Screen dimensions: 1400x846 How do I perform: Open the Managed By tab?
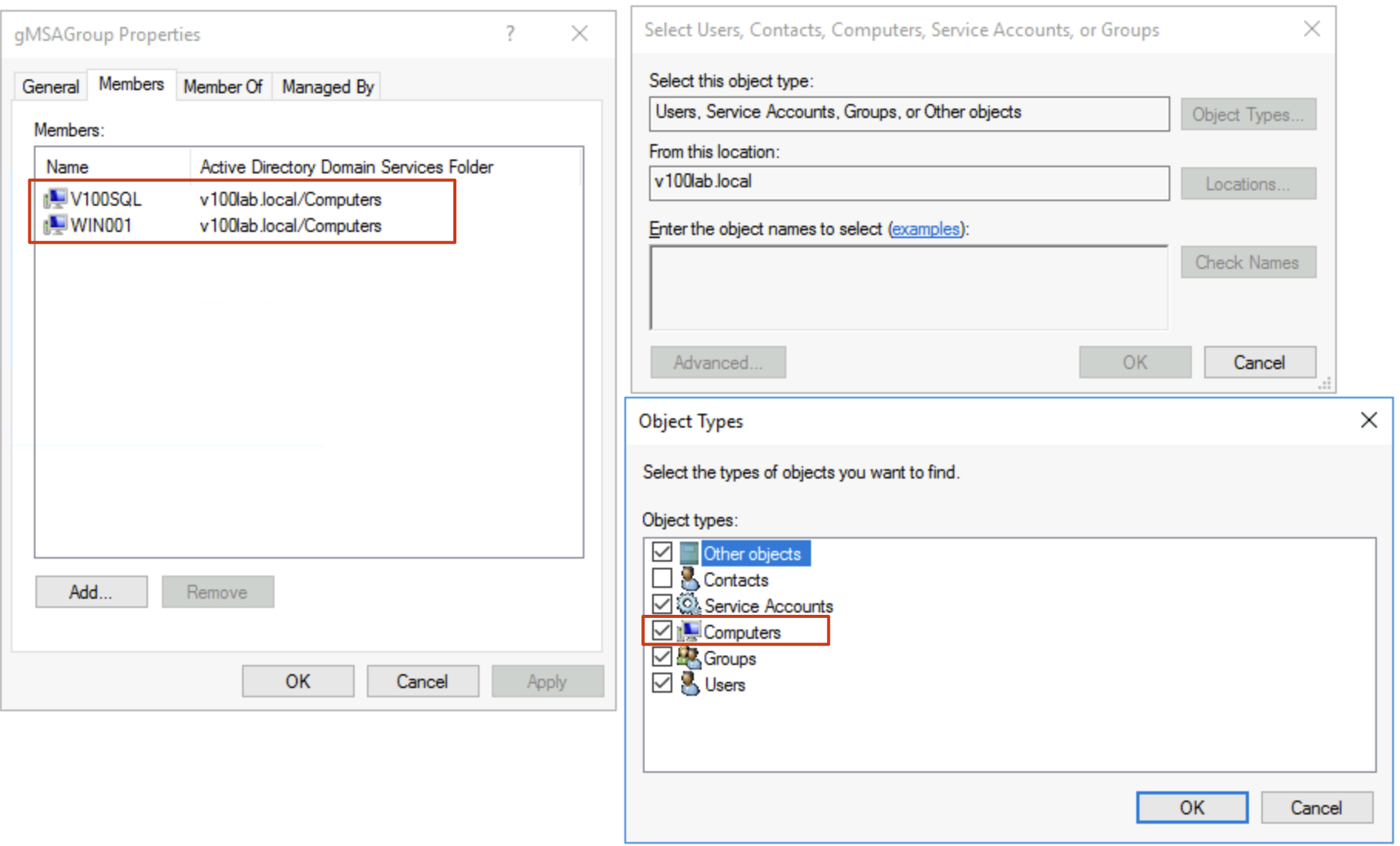[x=328, y=86]
